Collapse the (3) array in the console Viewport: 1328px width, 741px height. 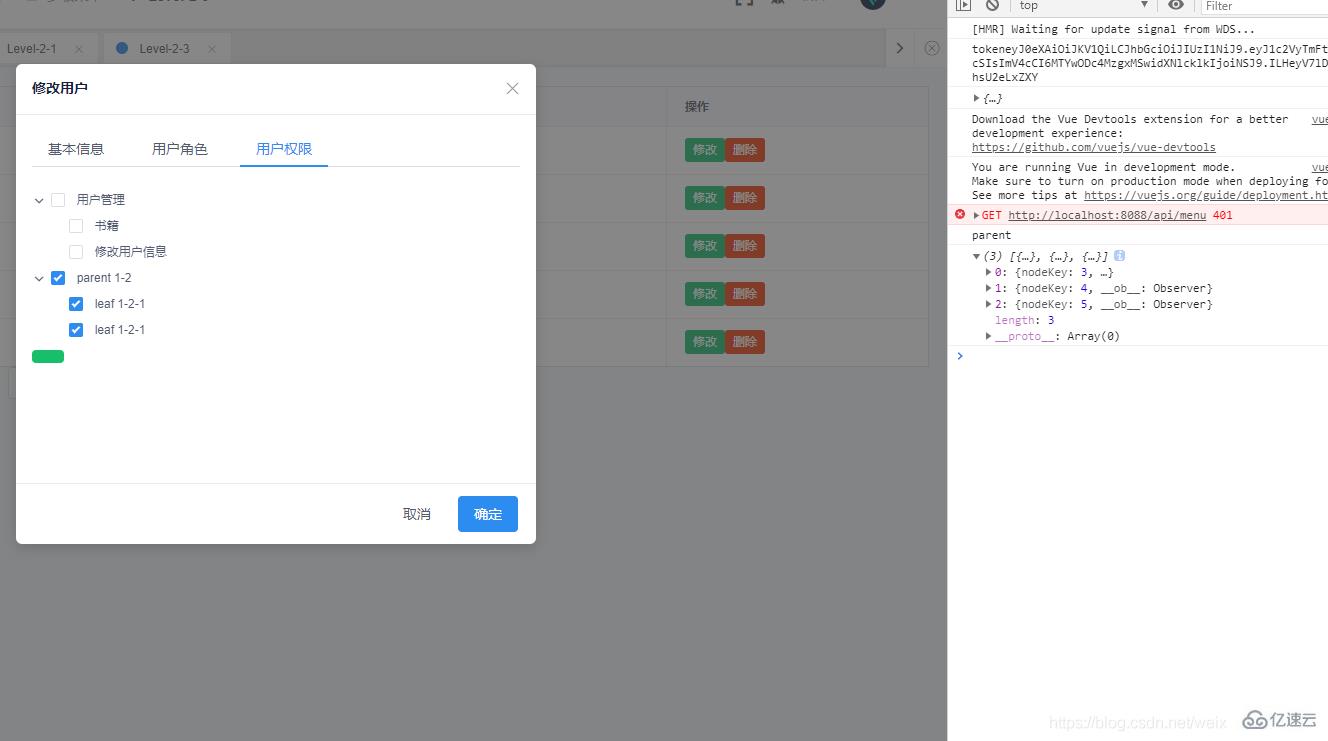977,257
